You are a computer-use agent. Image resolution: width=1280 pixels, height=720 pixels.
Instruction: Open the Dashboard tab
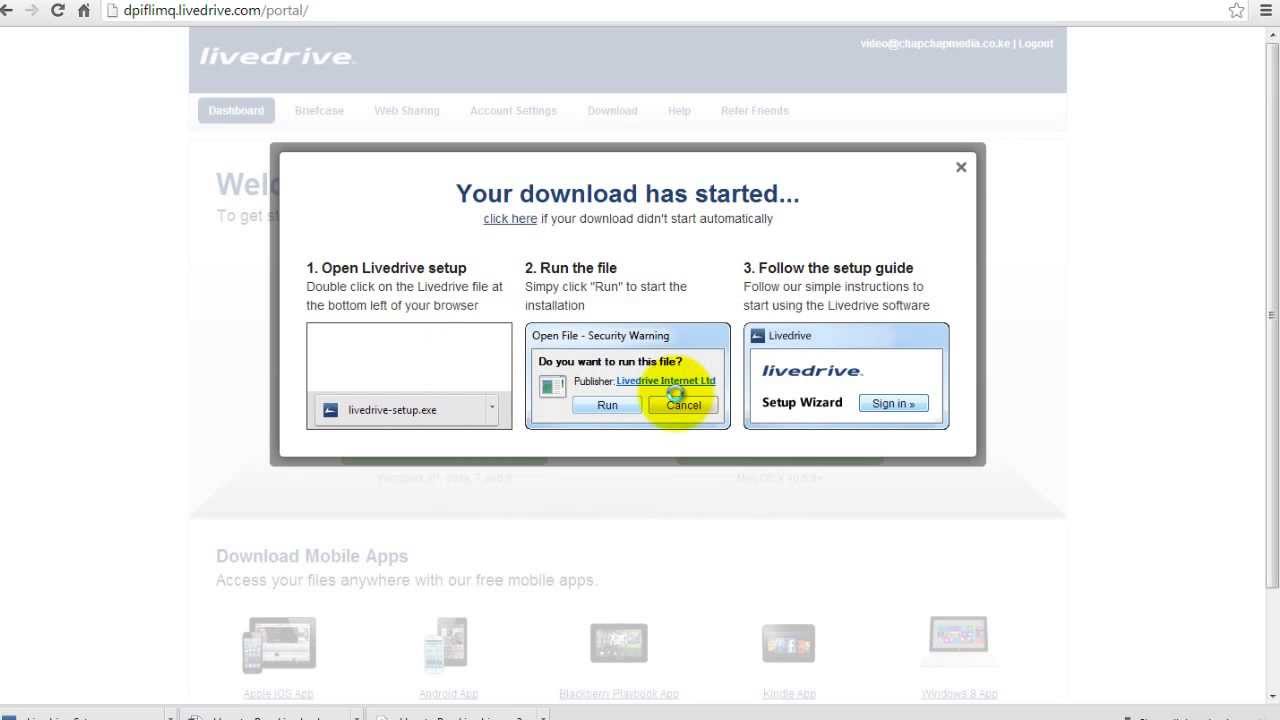(236, 111)
